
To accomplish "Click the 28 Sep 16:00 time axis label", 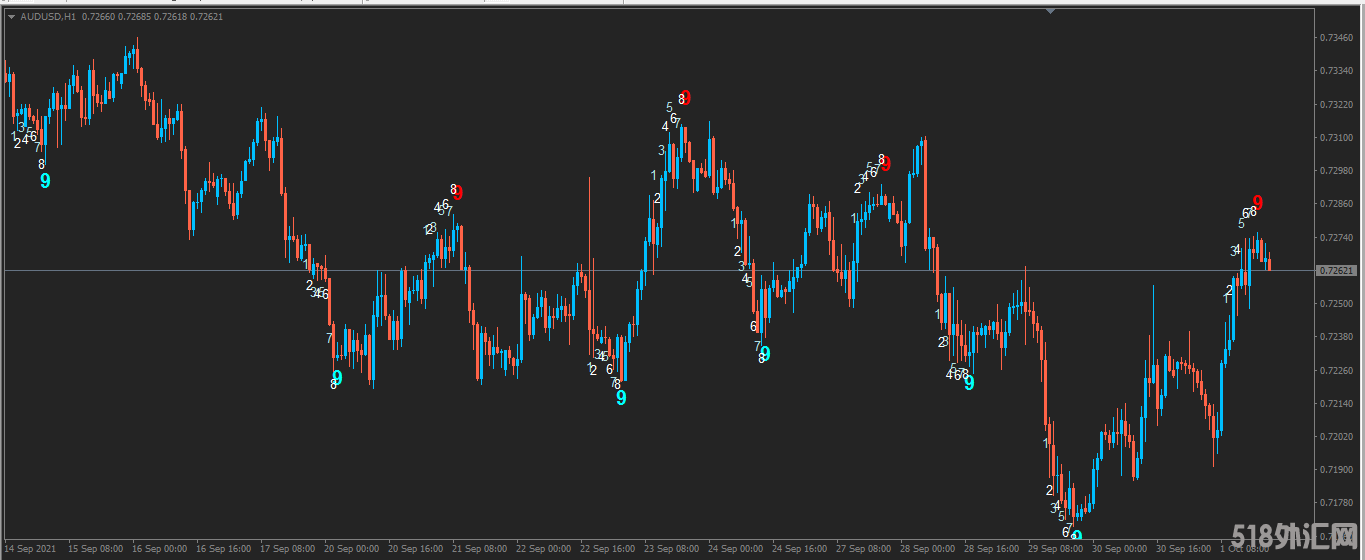I will point(992,549).
